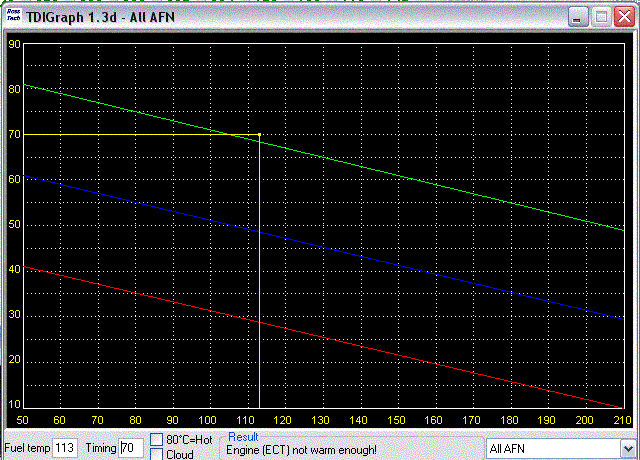Maximize the TDIGraph window

click(x=601, y=16)
